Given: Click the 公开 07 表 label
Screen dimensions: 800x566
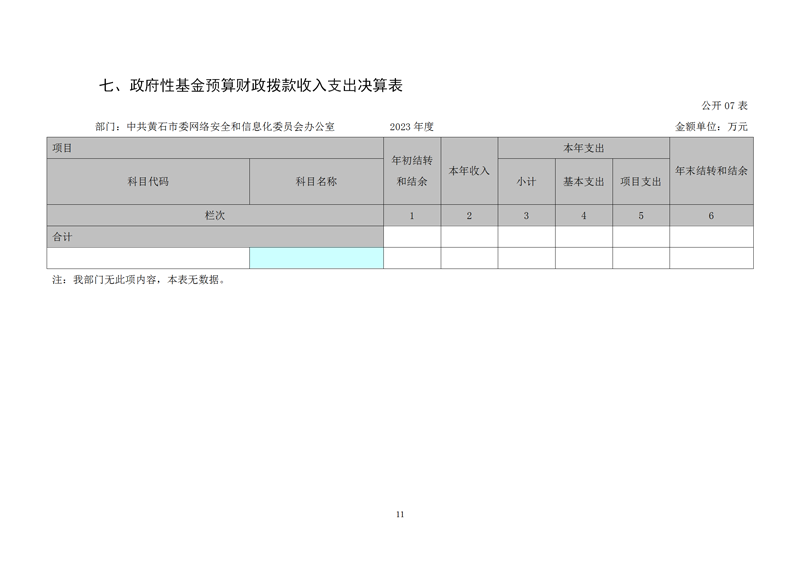Looking at the screenshot, I should pyautogui.click(x=724, y=106).
